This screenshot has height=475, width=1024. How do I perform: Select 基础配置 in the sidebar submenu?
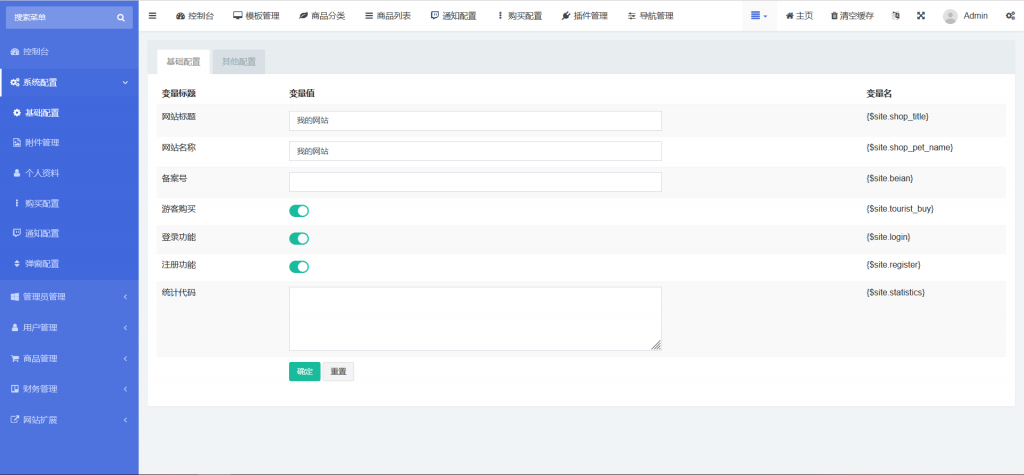click(x=69, y=112)
